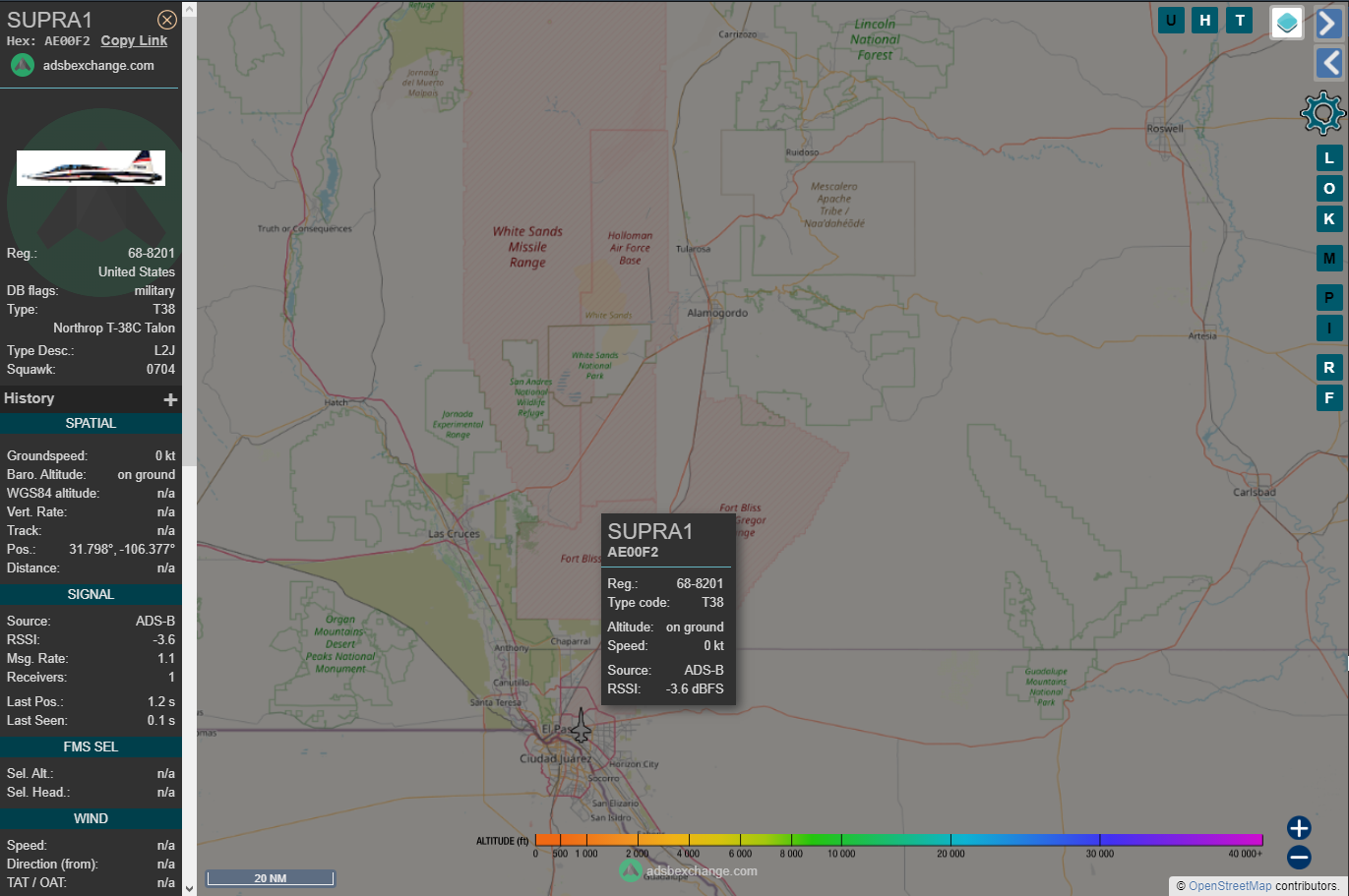Click the position value 31.798°, -106.377°
The image size is (1349, 896).
coord(122,550)
